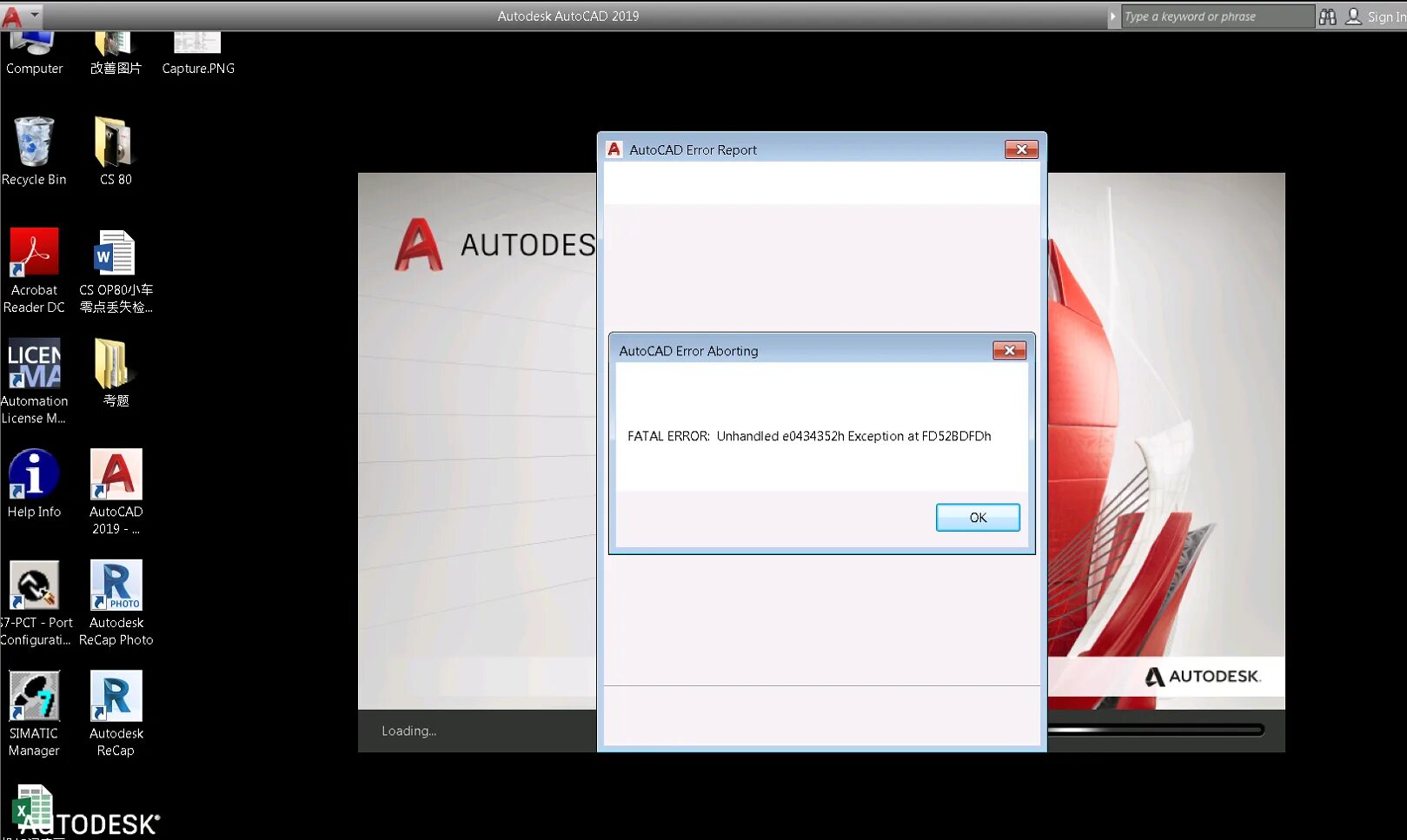
Task: Select the 改善图片 folder icon
Action: [x=116, y=54]
